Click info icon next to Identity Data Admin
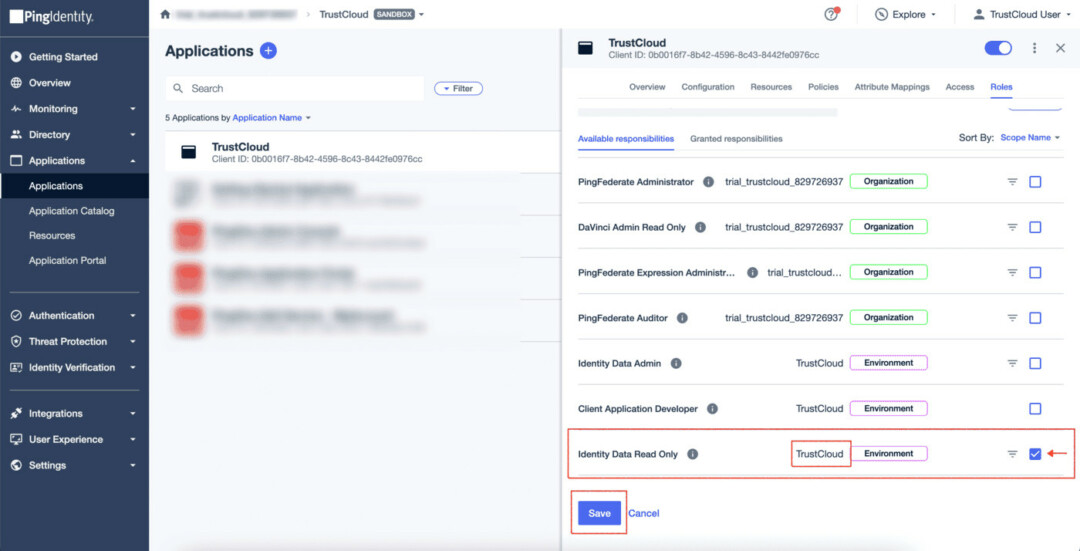 [676, 363]
